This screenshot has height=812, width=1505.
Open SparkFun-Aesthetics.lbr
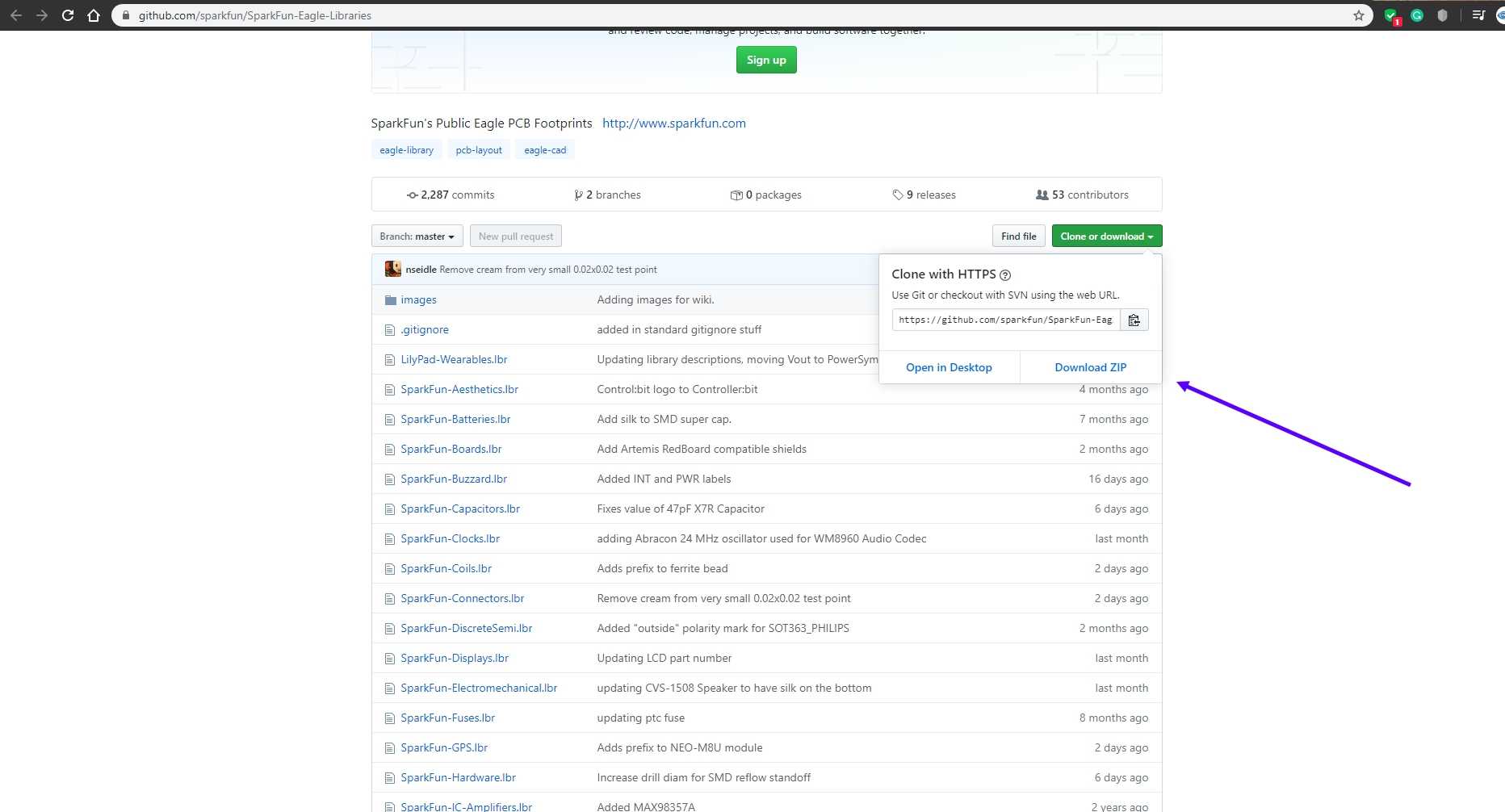(x=459, y=389)
